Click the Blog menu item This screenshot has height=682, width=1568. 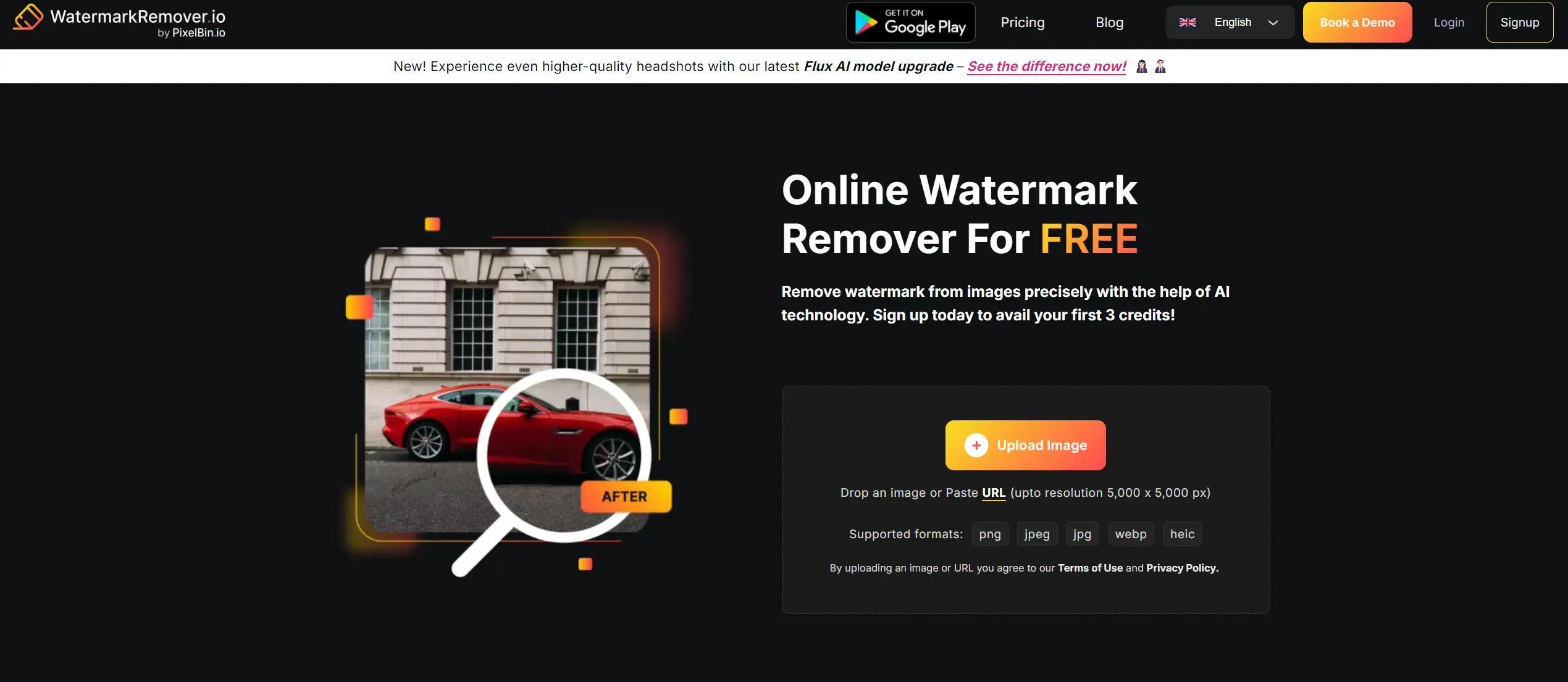click(x=1109, y=21)
